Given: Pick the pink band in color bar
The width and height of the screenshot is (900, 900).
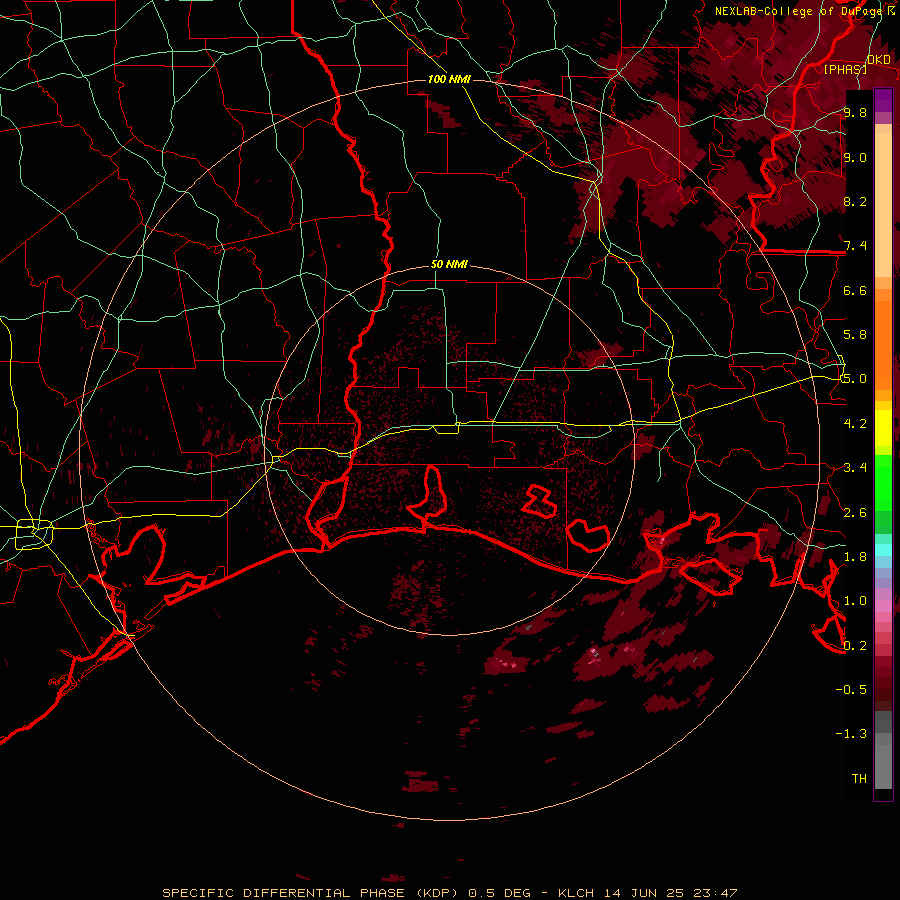Looking at the screenshot, I should coord(883,606).
